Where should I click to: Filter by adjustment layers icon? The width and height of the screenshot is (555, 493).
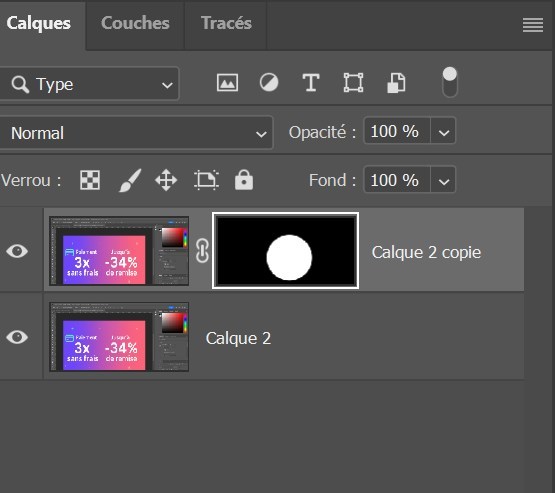(269, 83)
